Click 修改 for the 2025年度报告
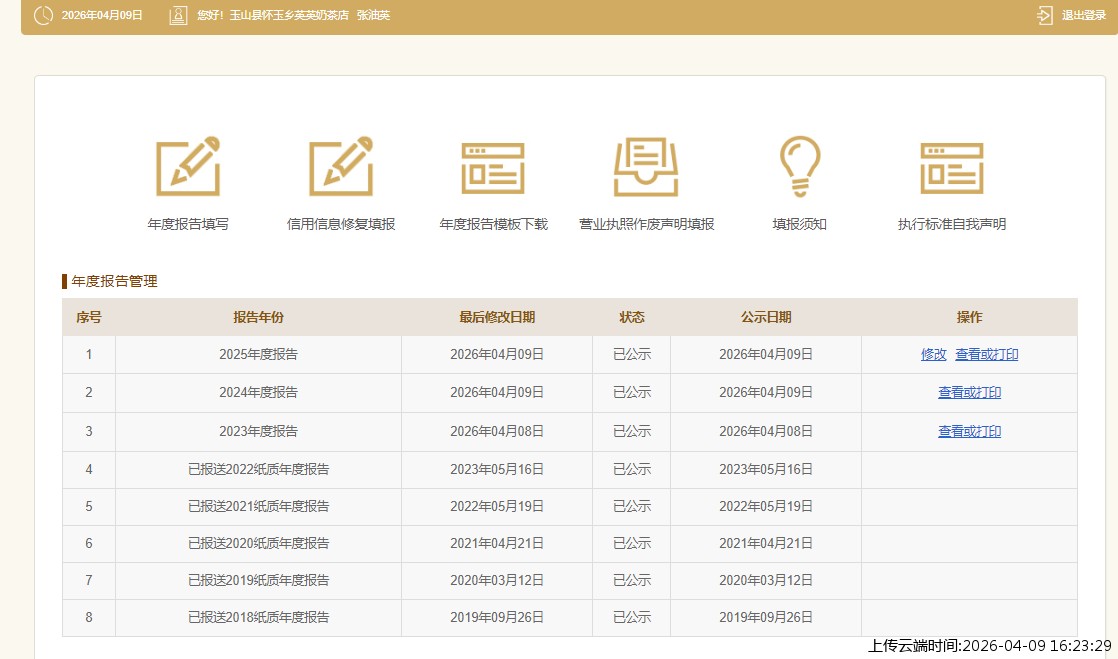Viewport: 1118px width, 659px height. (933, 354)
